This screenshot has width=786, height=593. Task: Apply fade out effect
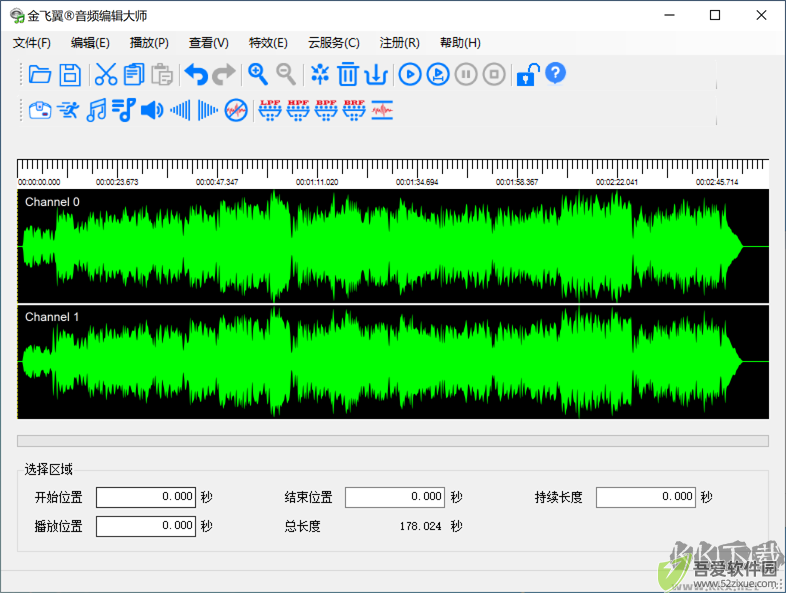point(208,110)
